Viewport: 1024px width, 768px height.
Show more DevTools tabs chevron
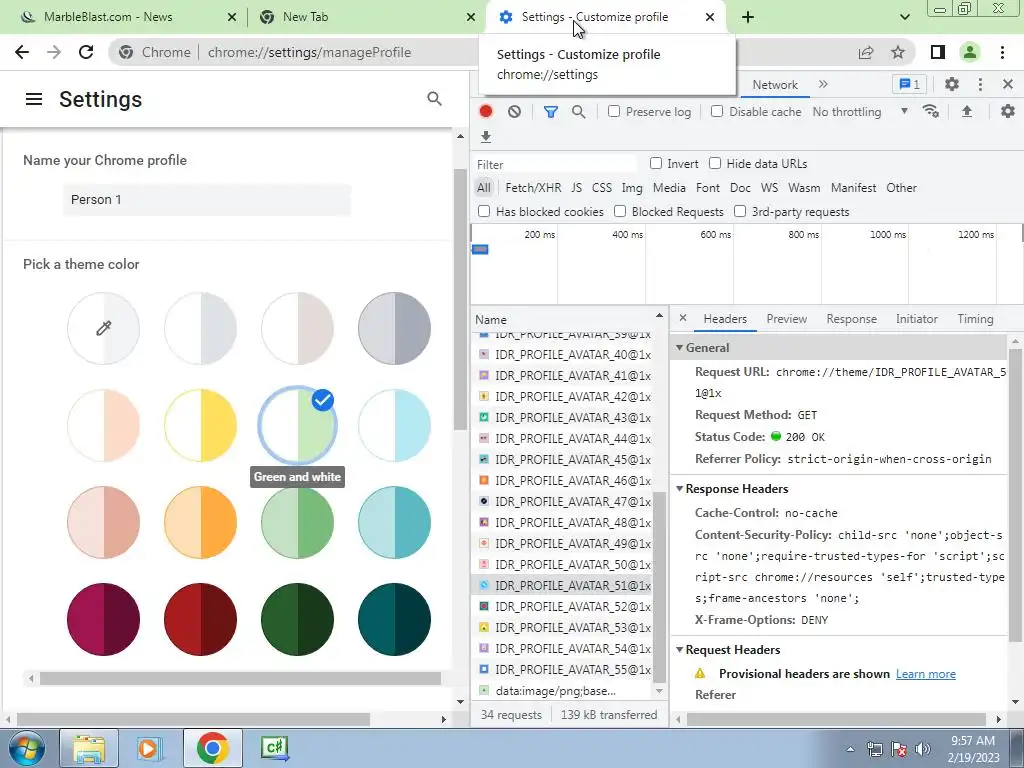823,84
